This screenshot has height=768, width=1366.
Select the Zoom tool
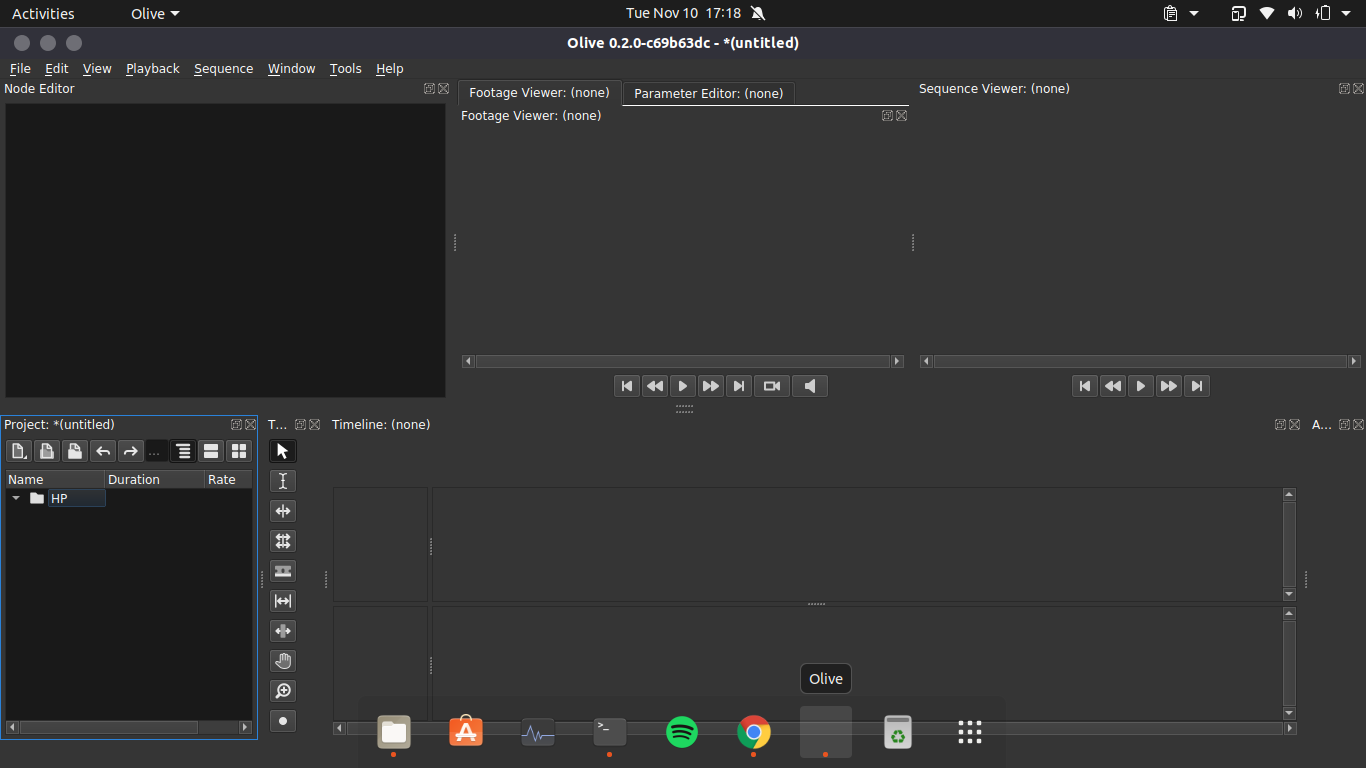[283, 691]
